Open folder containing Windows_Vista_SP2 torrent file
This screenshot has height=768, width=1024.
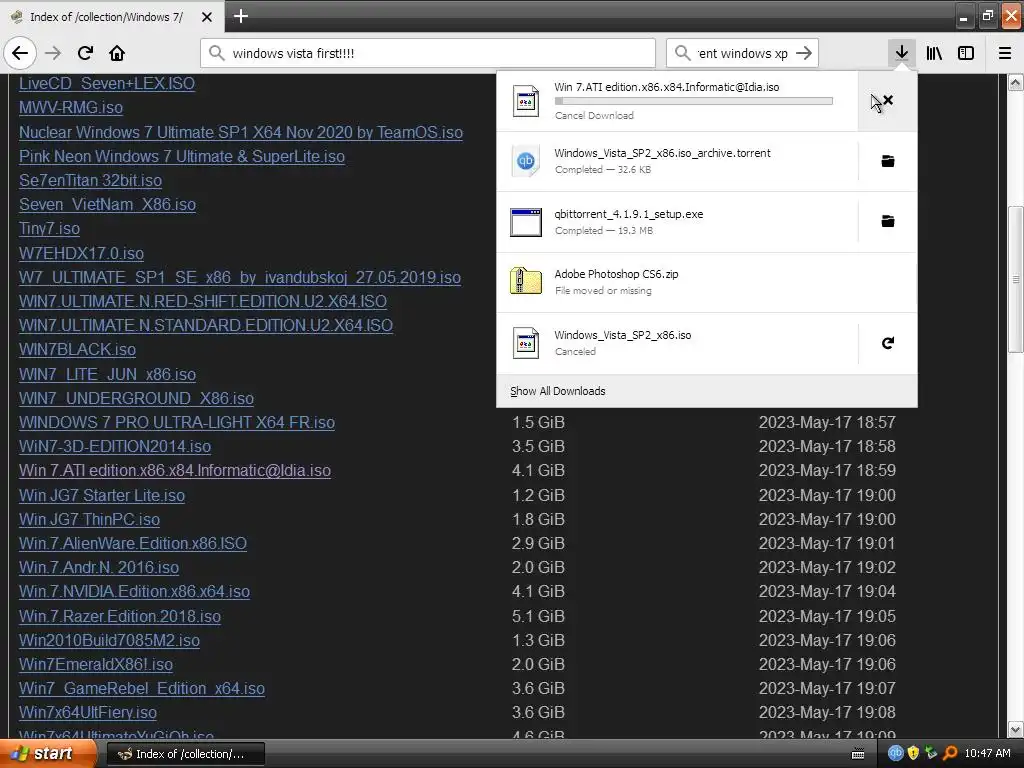click(x=888, y=161)
